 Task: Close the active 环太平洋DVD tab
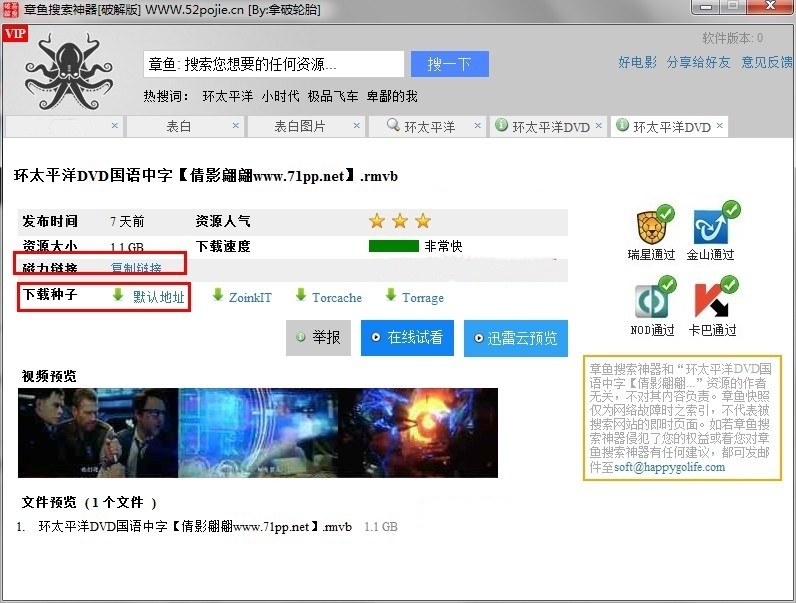[719, 125]
